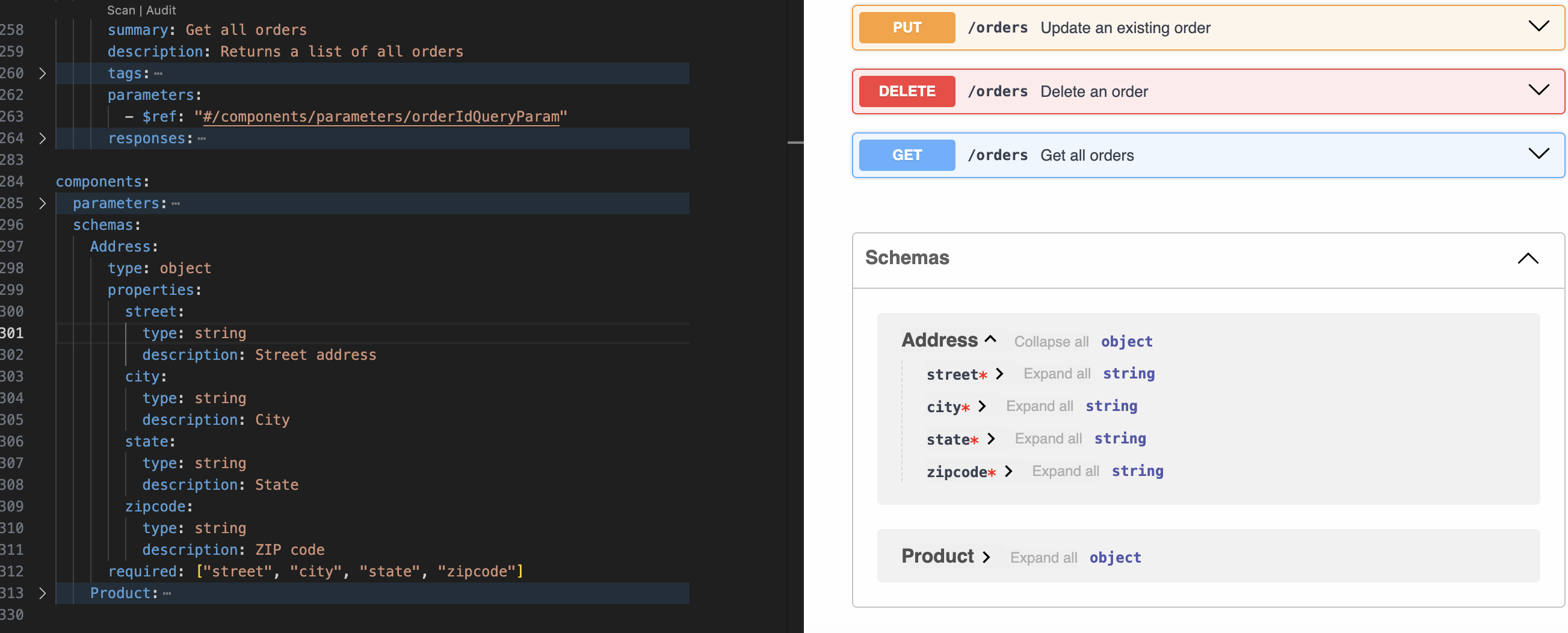Expand the DELETE /orders operation chevron
Screen dimensions: 1568x633
click(1539, 90)
